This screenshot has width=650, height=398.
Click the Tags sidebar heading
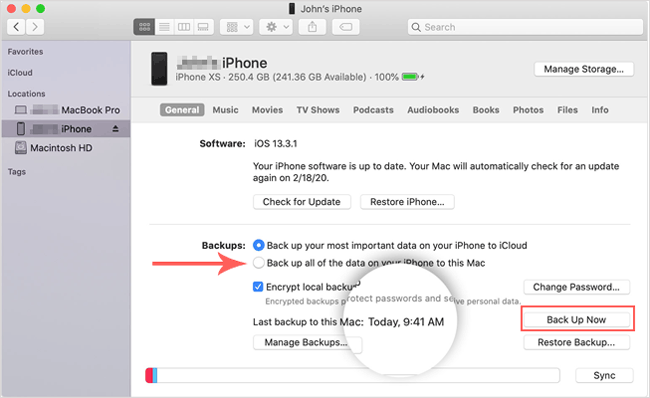17,172
